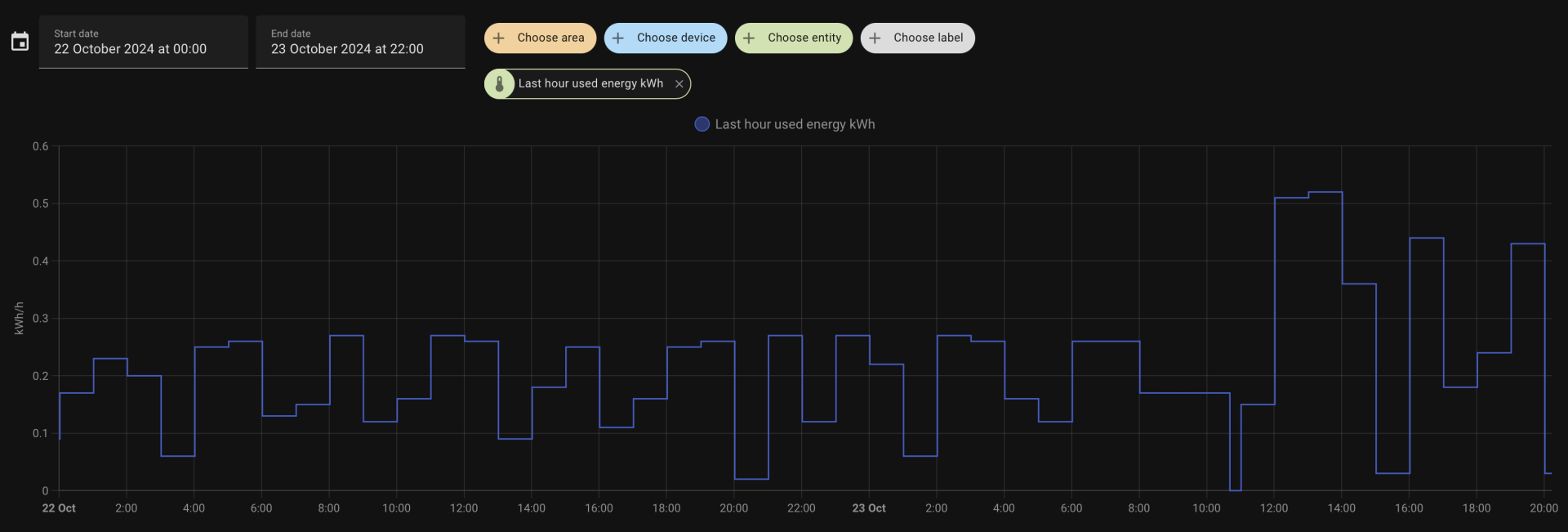Click the kWh/h y-axis title
Screen dimensions: 1568x532
coord(19,319)
